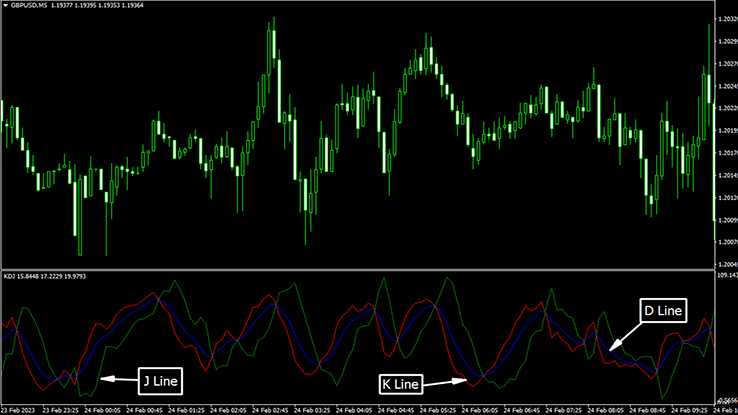Click the 24 Feb 09:25 time label
The image size is (738, 415).
click(689, 411)
